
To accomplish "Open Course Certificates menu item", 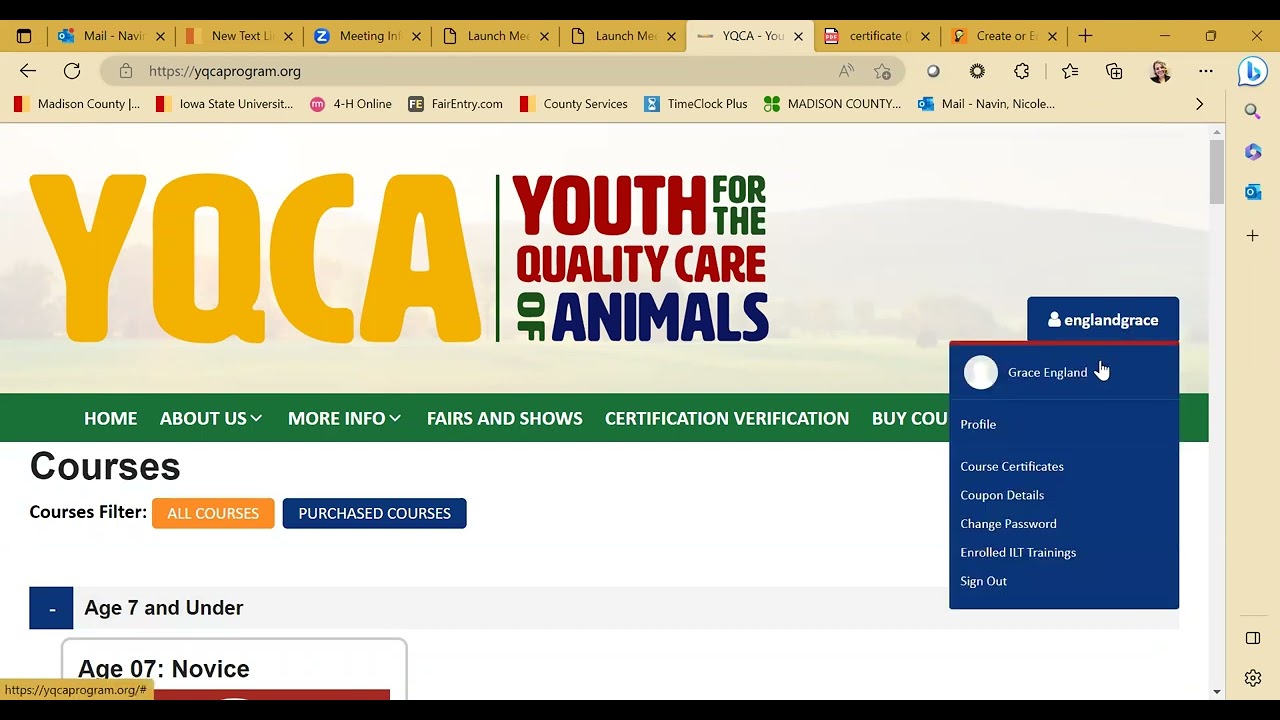I will coord(1012,466).
